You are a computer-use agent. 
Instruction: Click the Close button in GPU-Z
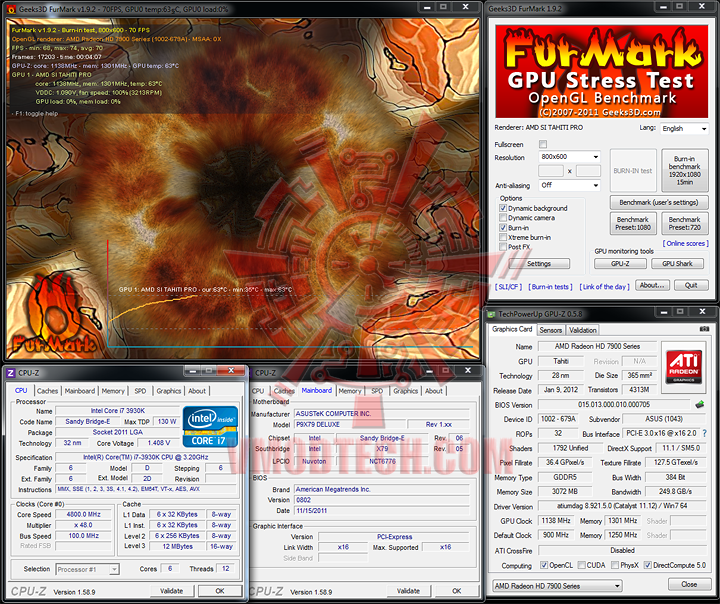click(x=688, y=584)
